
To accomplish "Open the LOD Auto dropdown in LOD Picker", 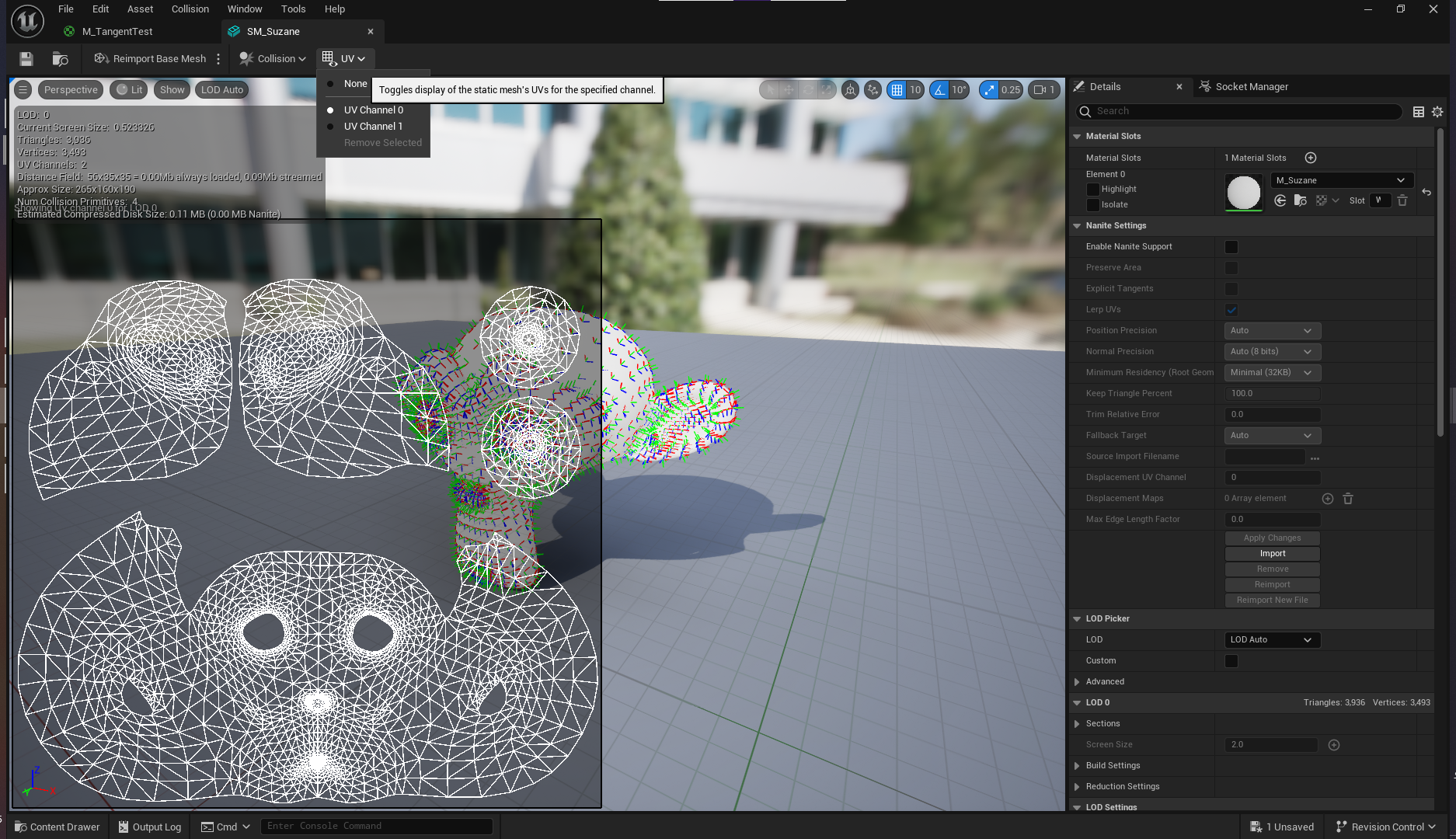I will point(1272,640).
